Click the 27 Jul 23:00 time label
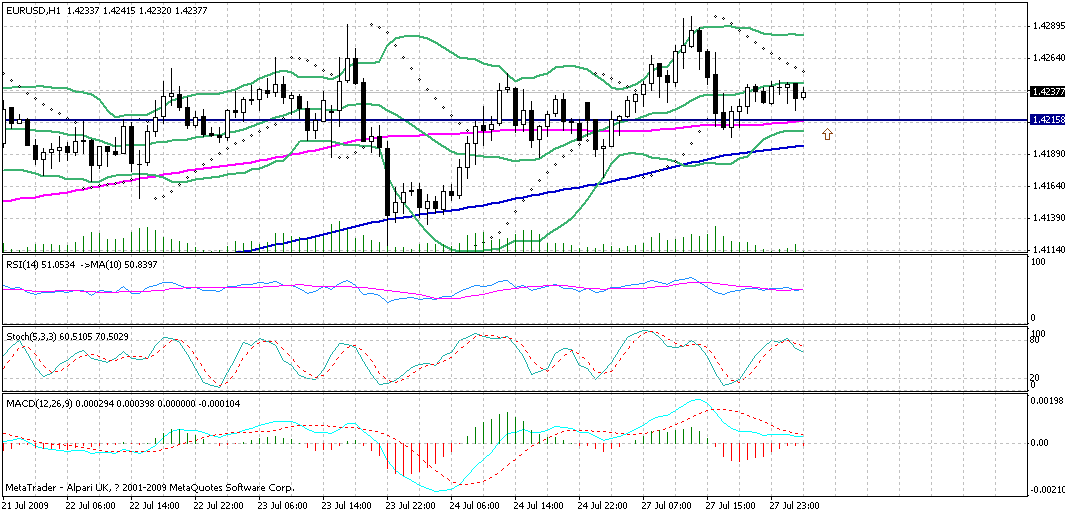1065x513 pixels. click(x=796, y=506)
